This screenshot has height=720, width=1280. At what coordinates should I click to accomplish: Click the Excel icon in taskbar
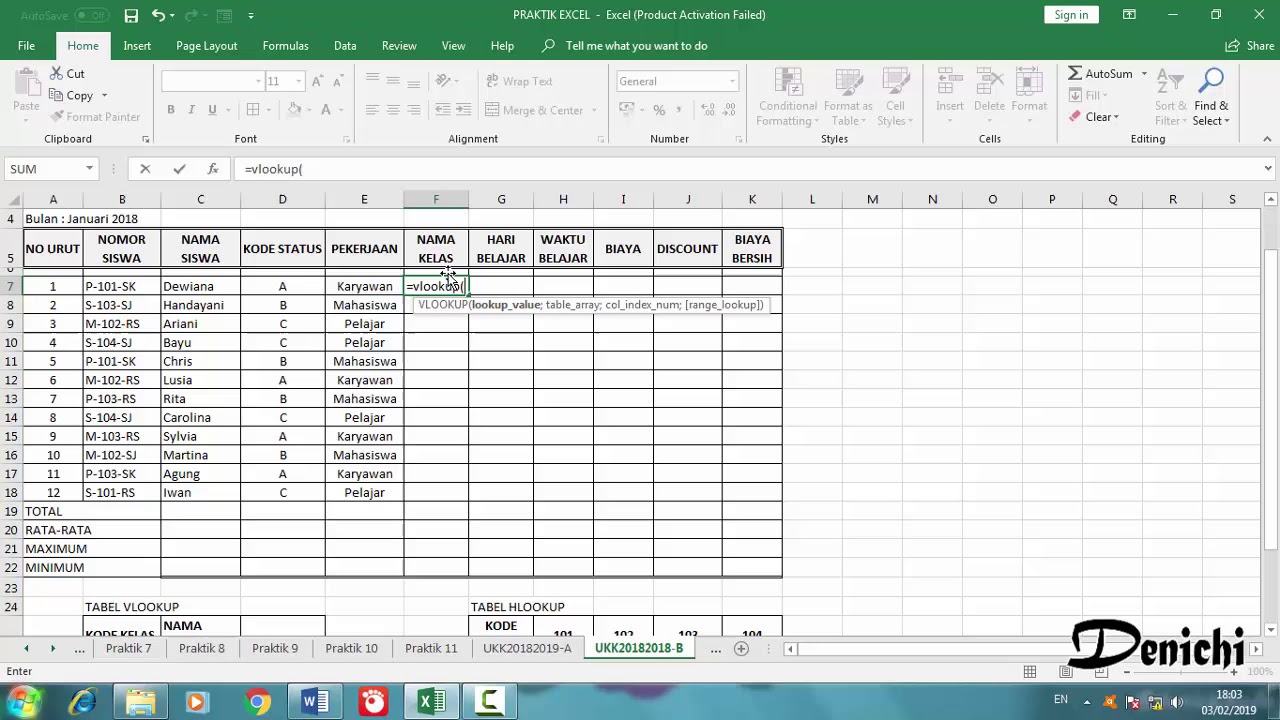tap(431, 702)
